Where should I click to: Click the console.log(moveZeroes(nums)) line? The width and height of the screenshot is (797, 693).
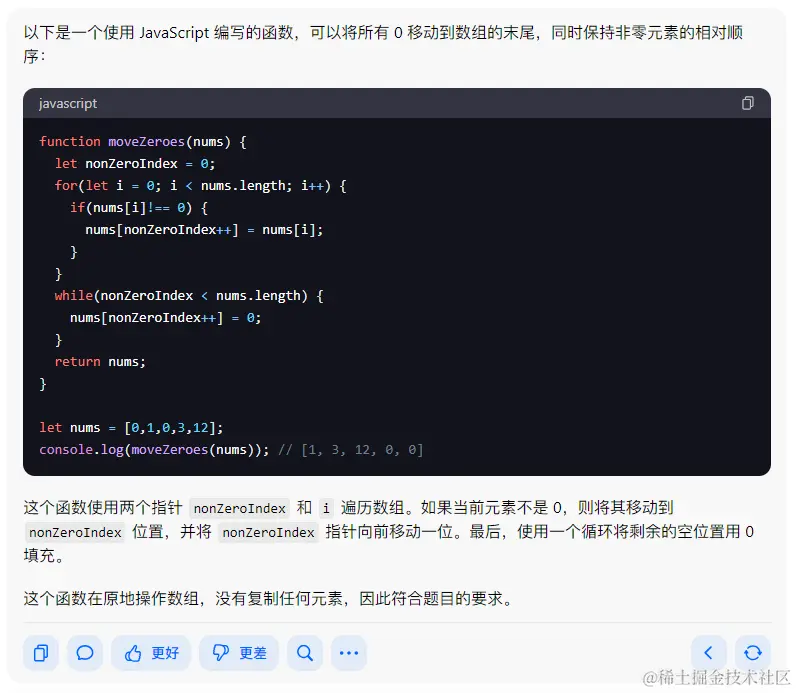click(x=154, y=450)
